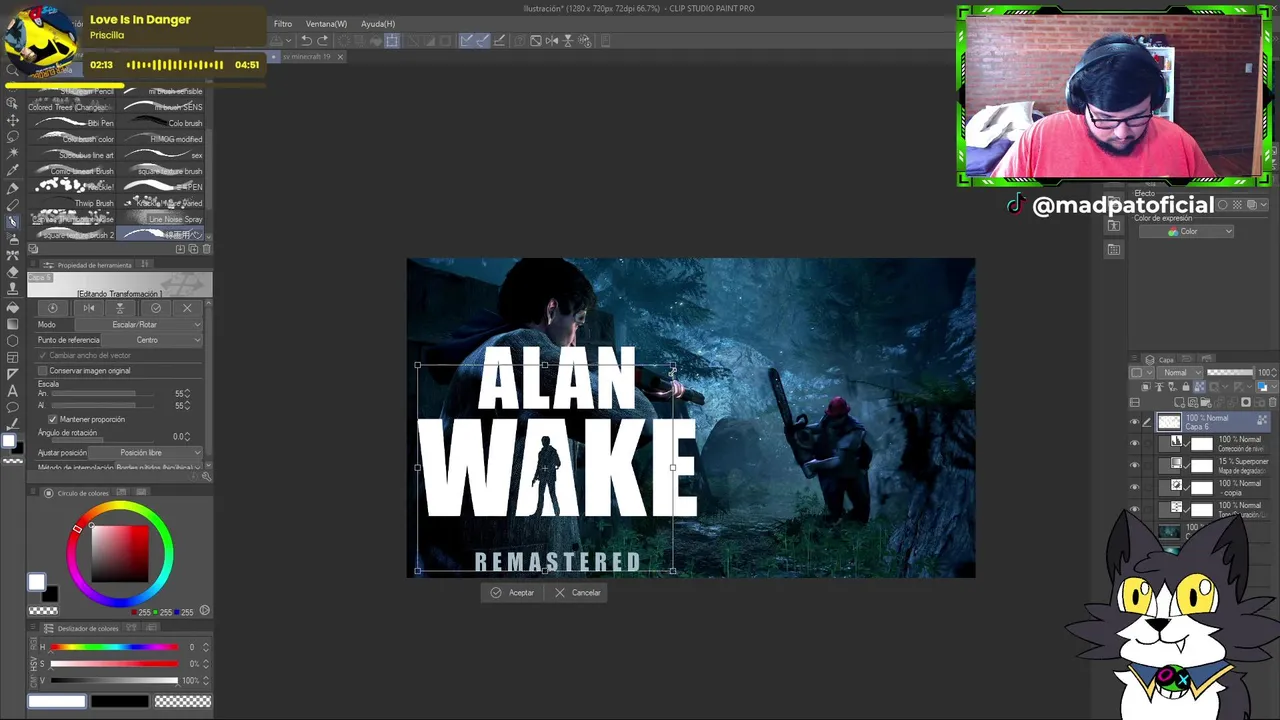Create a layer mask
This screenshot has height=720, width=1280.
[x=1246, y=402]
